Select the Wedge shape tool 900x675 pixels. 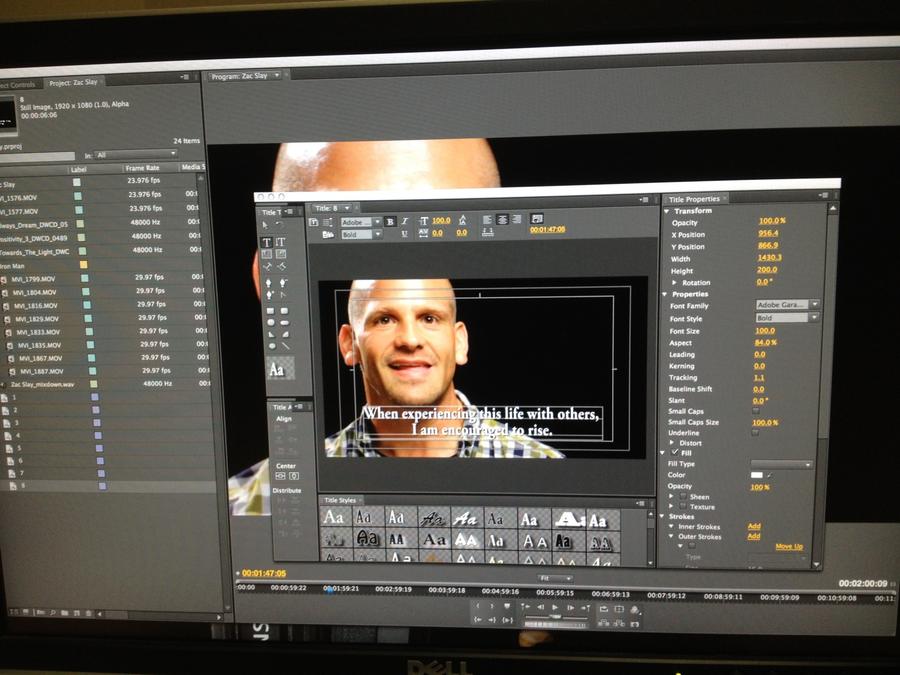271,335
